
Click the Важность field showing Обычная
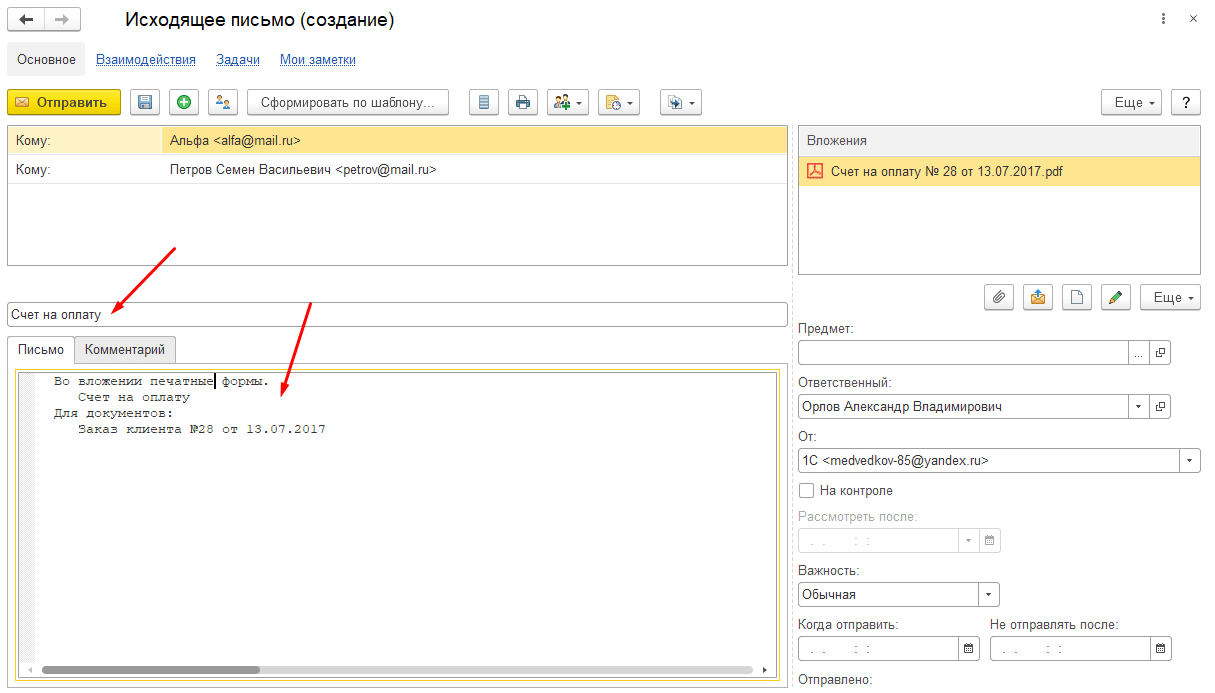(889, 594)
